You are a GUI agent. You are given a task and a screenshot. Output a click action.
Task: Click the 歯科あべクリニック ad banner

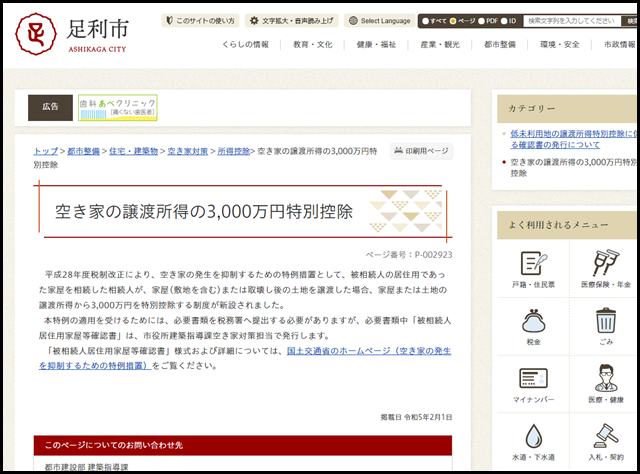click(118, 108)
